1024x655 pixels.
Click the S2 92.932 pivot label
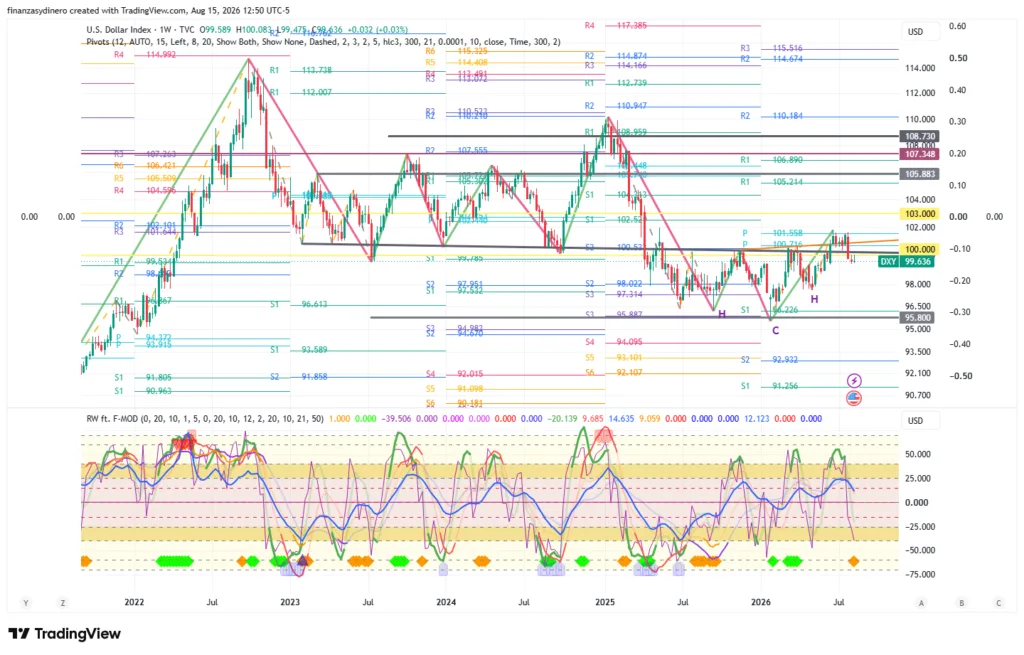tap(770, 360)
